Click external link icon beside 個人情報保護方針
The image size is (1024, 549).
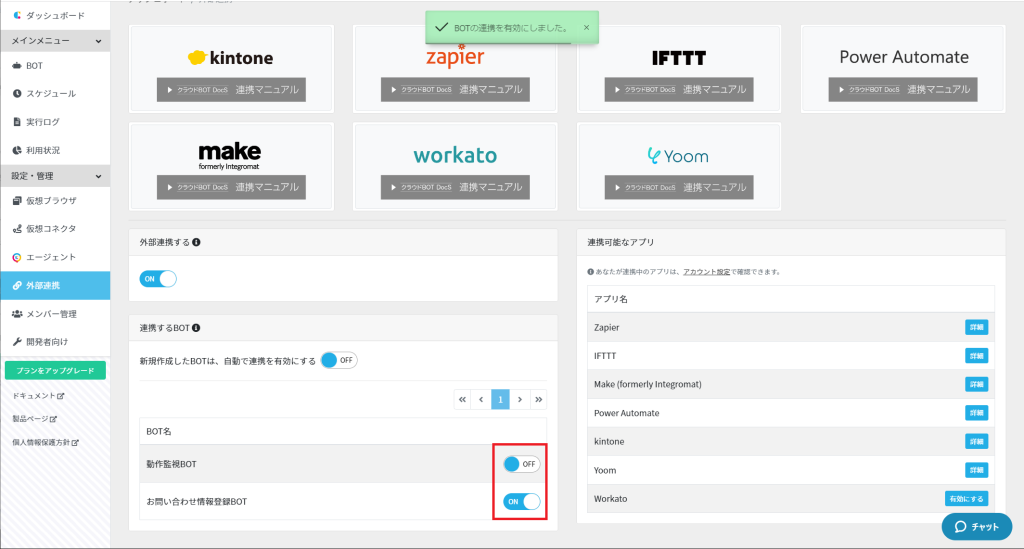click(x=75, y=442)
